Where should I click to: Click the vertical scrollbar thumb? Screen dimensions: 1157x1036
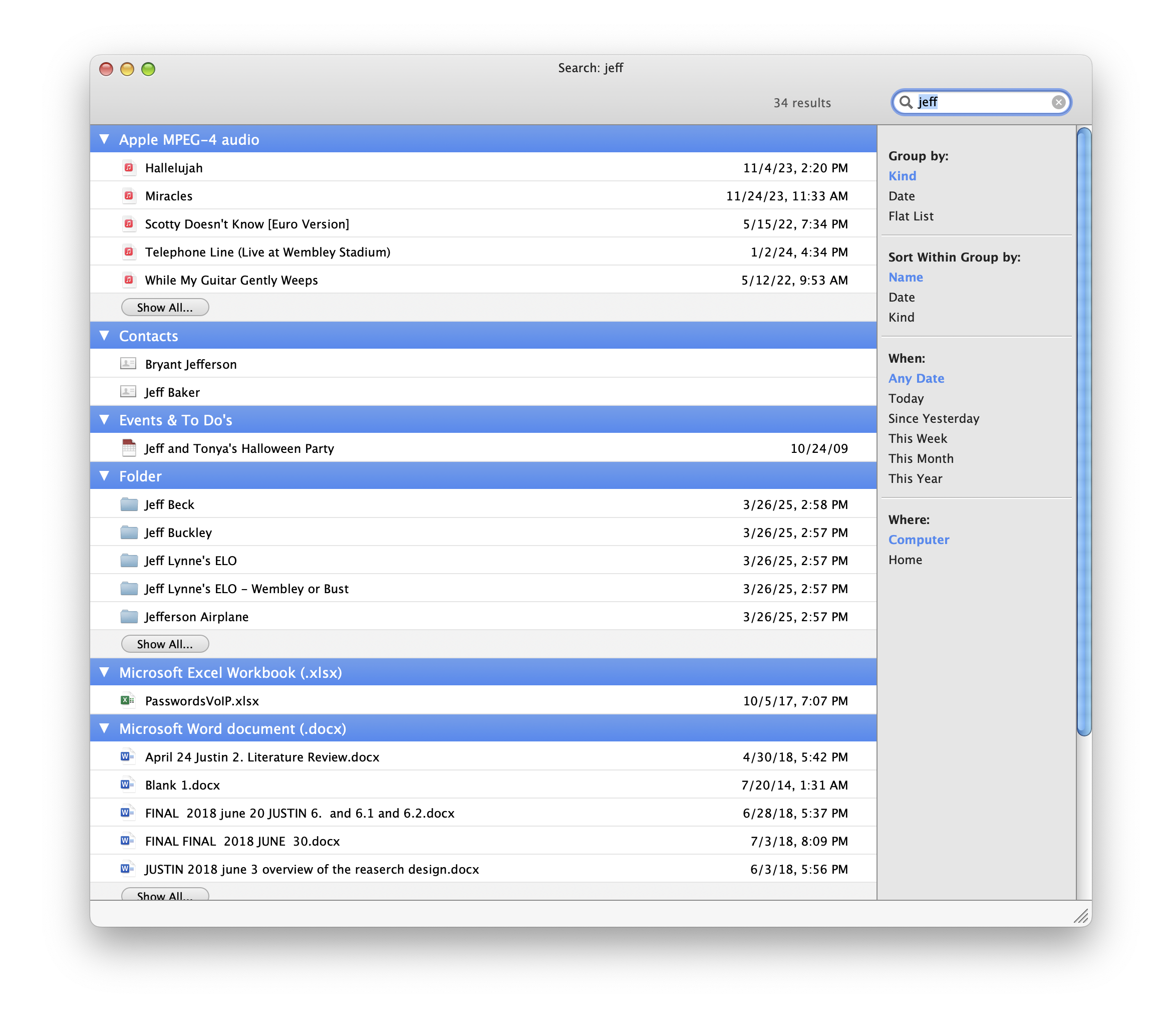tap(1083, 433)
